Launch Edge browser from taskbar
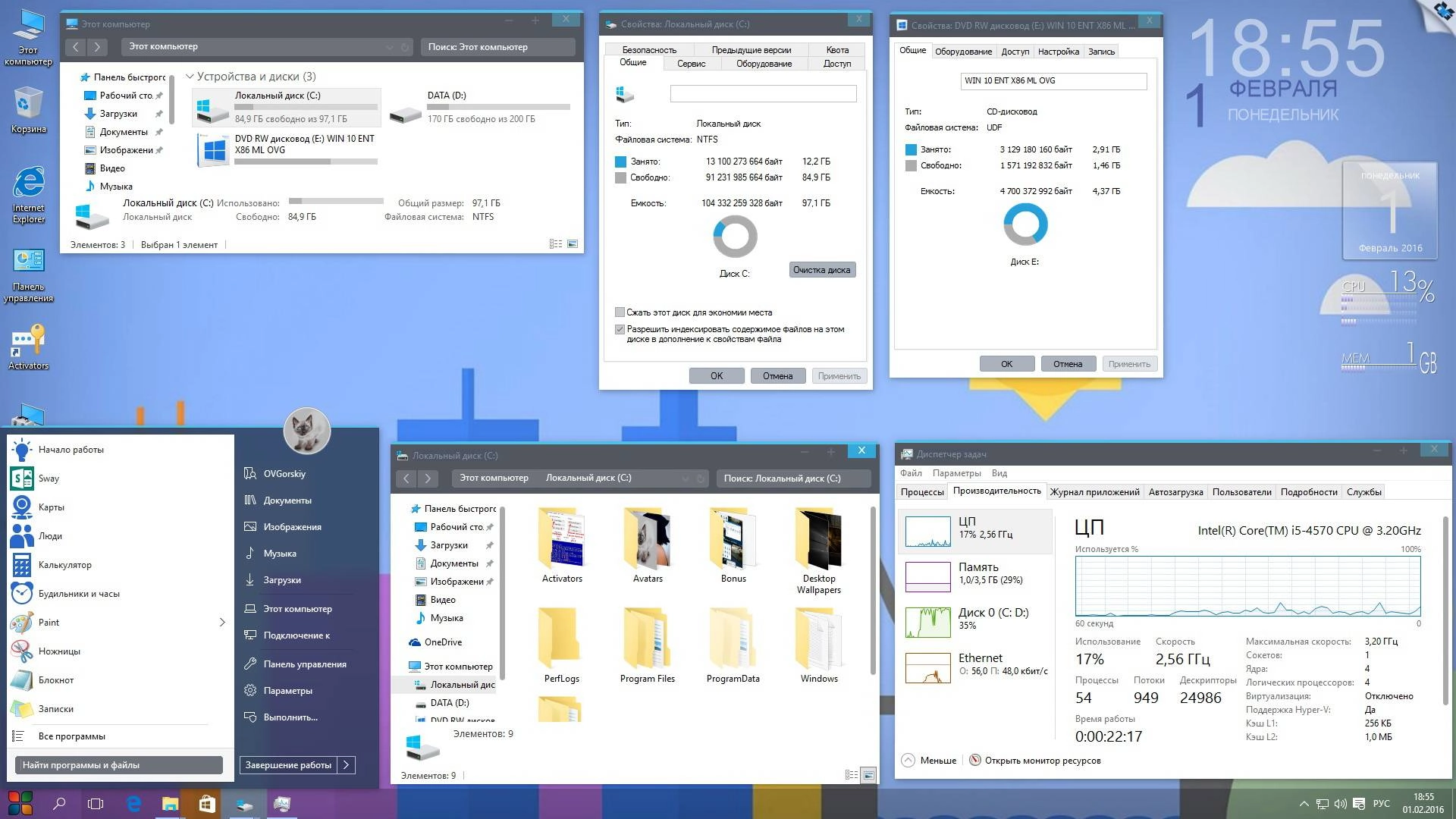Screen dimensions: 1456x819 coord(133,804)
